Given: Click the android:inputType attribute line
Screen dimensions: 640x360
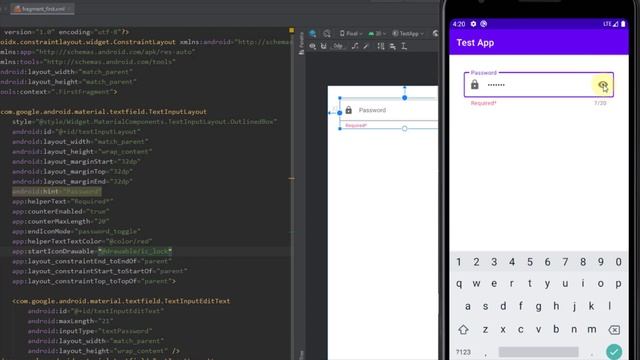Looking at the screenshot, I should (x=90, y=331).
